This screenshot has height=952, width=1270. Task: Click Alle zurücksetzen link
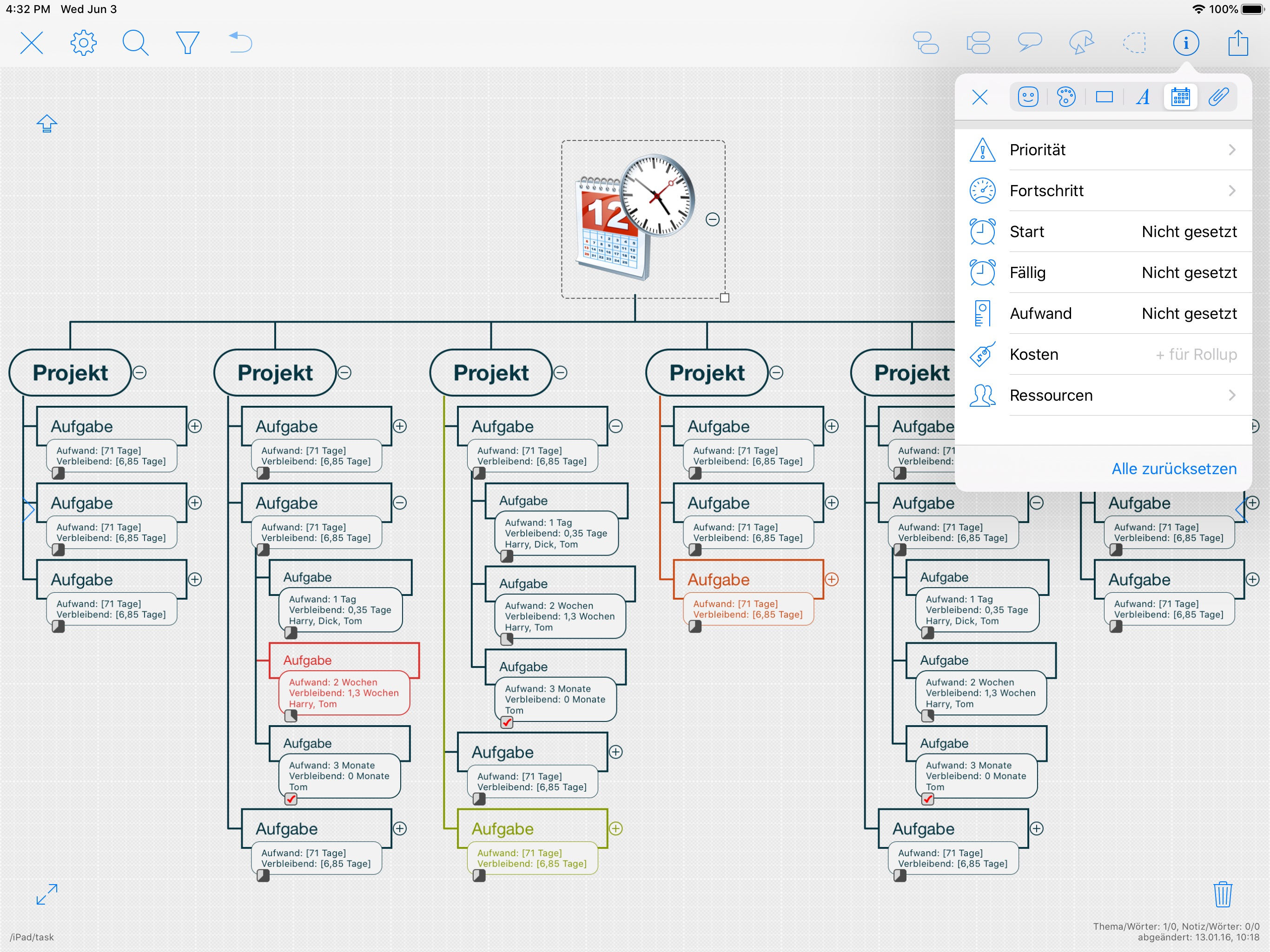pyautogui.click(x=1174, y=469)
